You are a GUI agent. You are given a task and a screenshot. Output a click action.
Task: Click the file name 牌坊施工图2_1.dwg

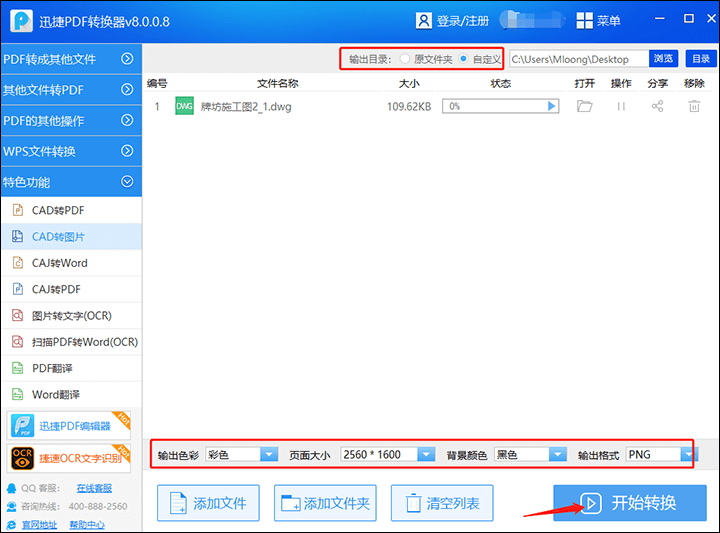[x=246, y=107]
